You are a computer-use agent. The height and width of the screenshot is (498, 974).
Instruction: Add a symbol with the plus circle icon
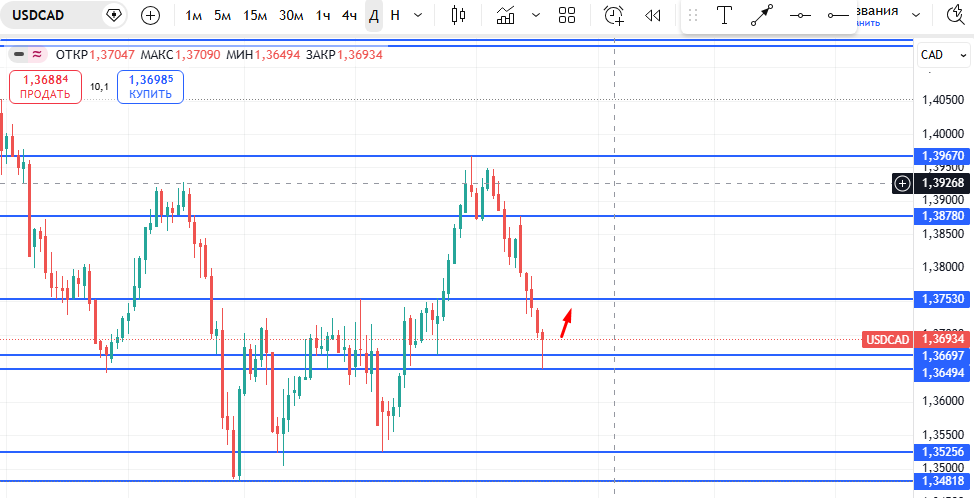(x=150, y=16)
